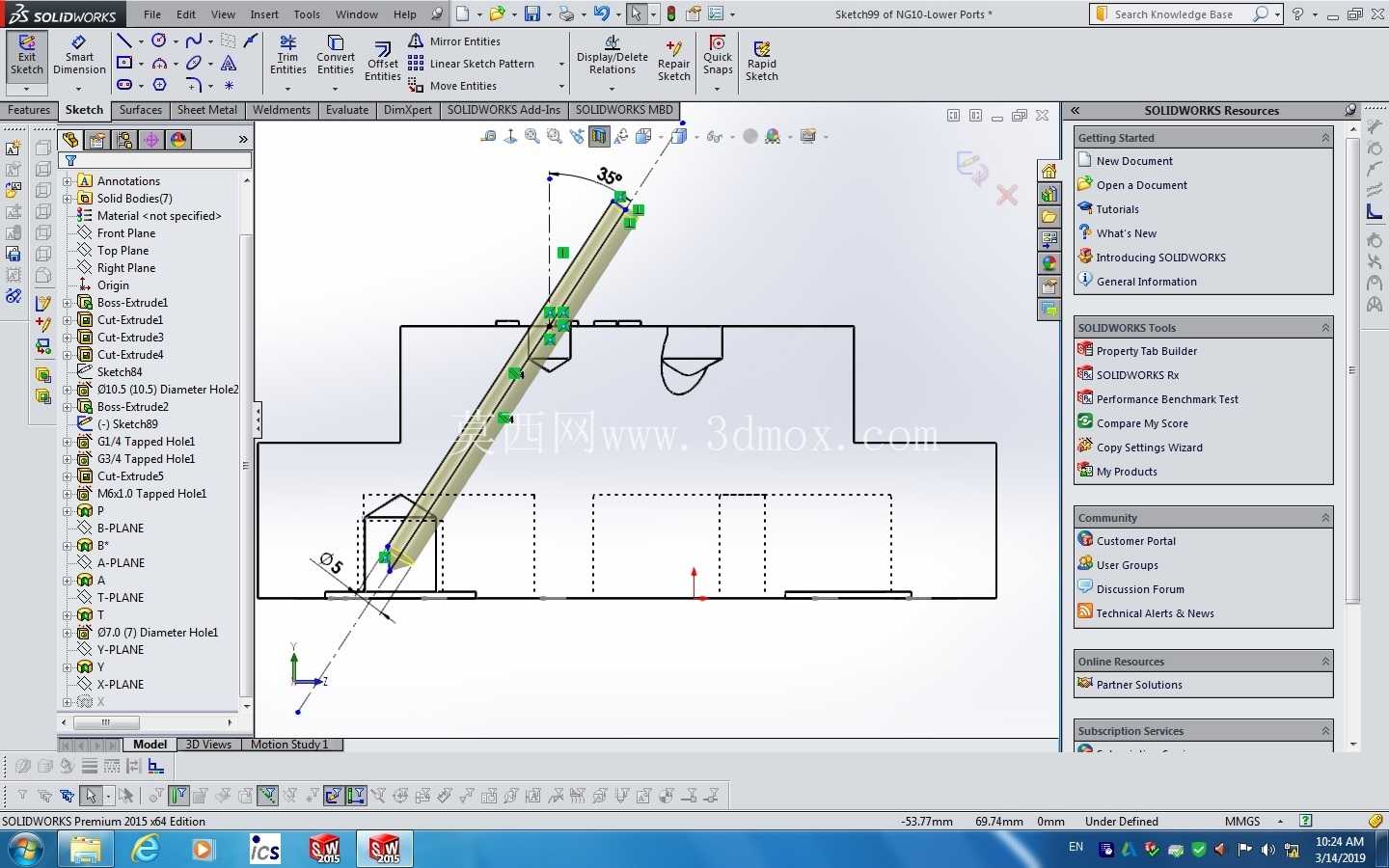
Task: Collapse the Community section
Action: (x=1325, y=518)
